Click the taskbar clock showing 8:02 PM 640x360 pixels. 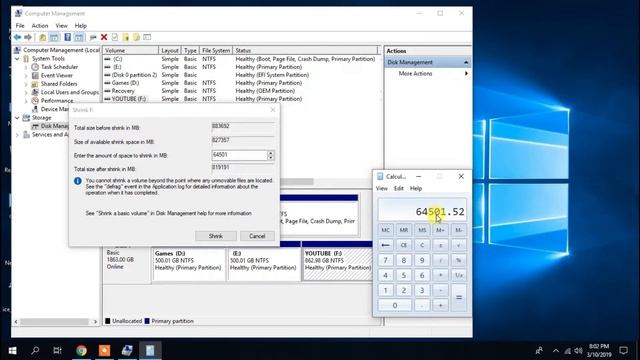(599, 351)
